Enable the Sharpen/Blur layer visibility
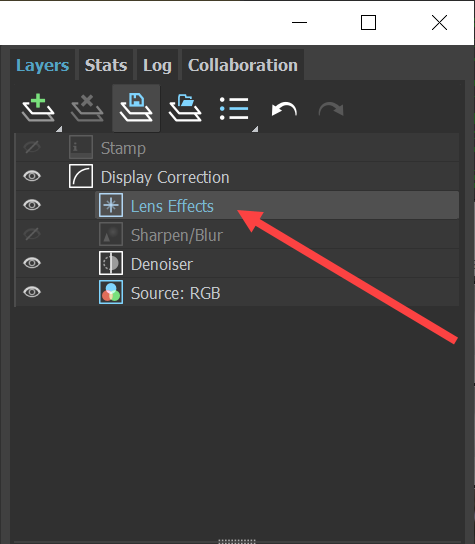Image resolution: width=475 pixels, height=544 pixels. point(32,234)
